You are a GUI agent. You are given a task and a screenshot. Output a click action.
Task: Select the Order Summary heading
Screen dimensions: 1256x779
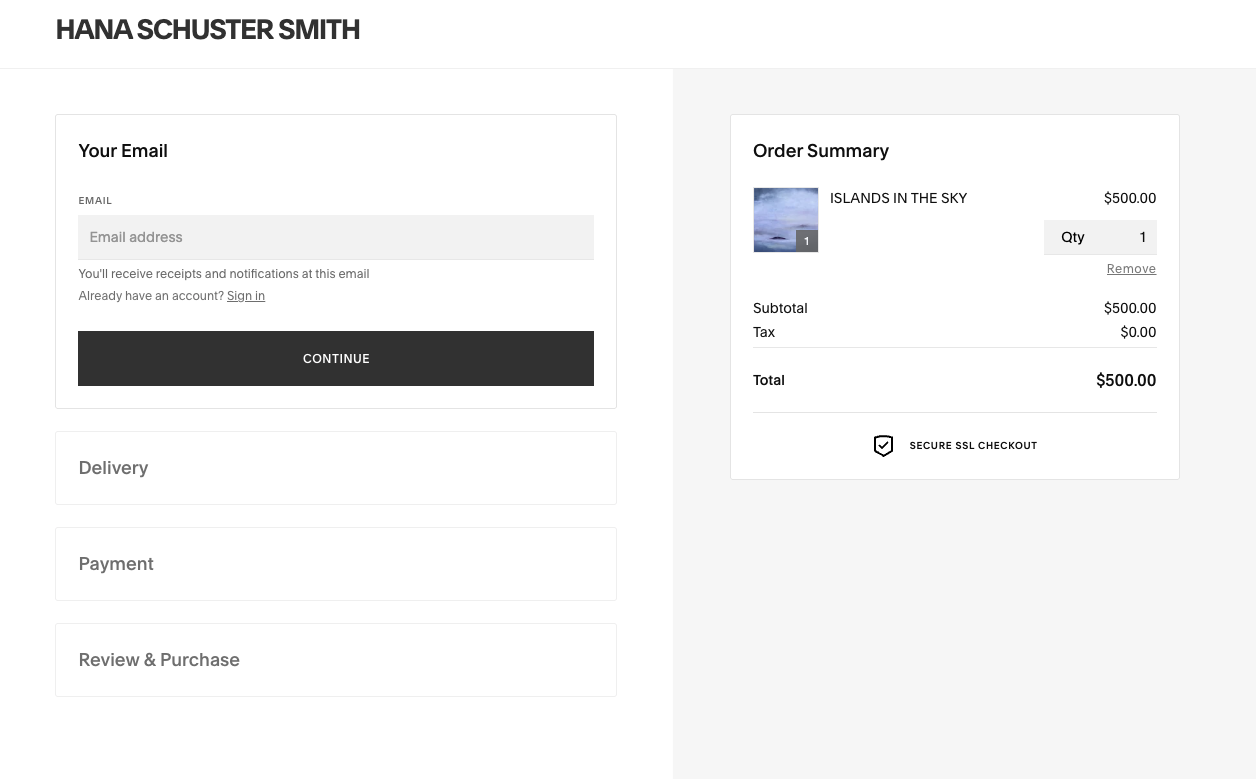pyautogui.click(x=821, y=151)
